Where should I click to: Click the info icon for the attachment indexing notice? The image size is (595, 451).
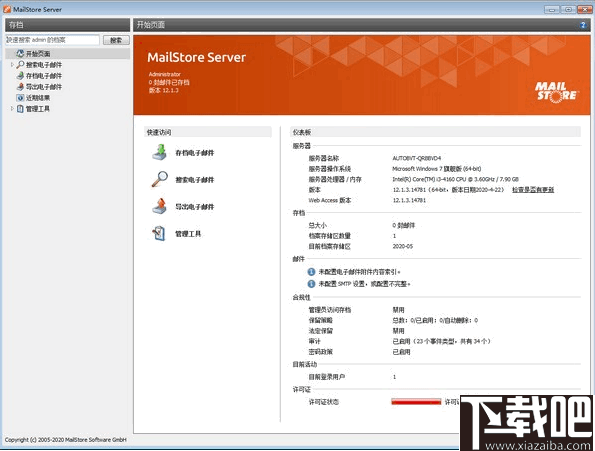pyautogui.click(x=311, y=272)
